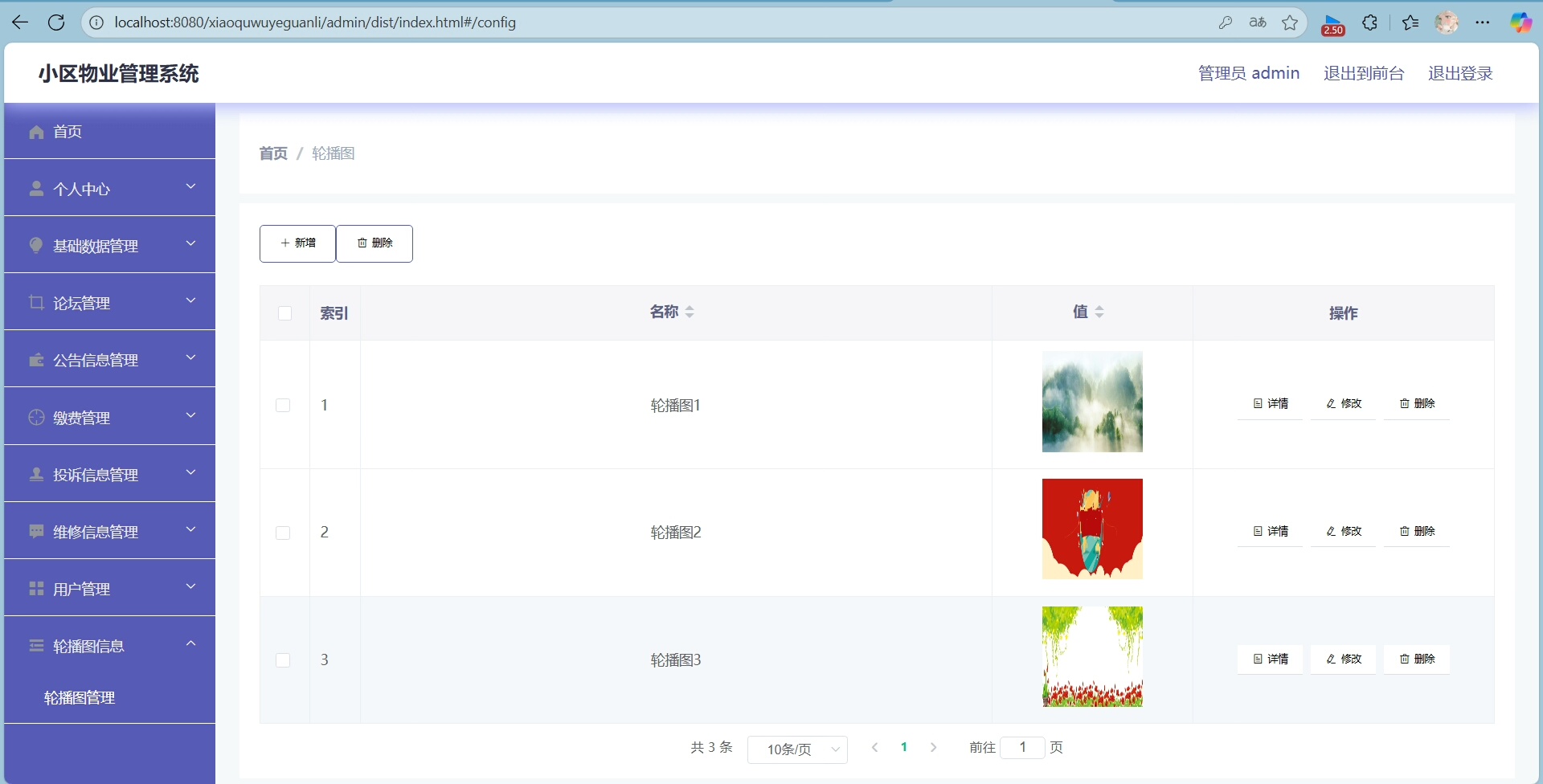Click the misty mountain thumbnail for 轮播图1
Screen dimensions: 1543x784
1092,402
